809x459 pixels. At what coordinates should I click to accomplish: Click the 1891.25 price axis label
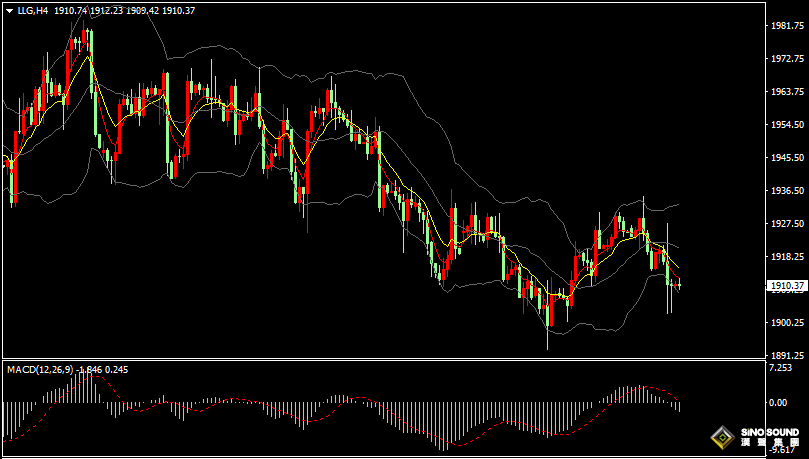tap(787, 355)
